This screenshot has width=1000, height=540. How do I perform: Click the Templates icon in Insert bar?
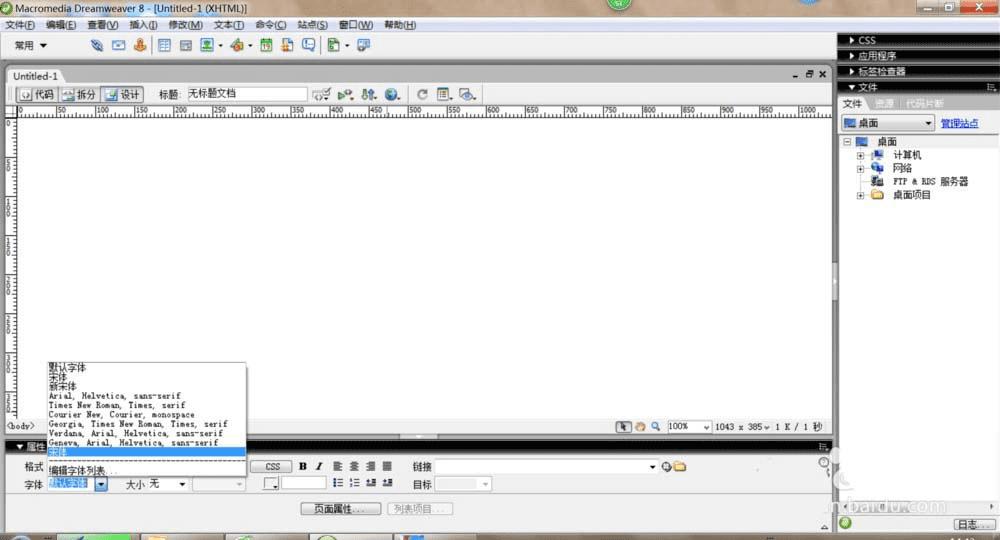tap(334, 45)
